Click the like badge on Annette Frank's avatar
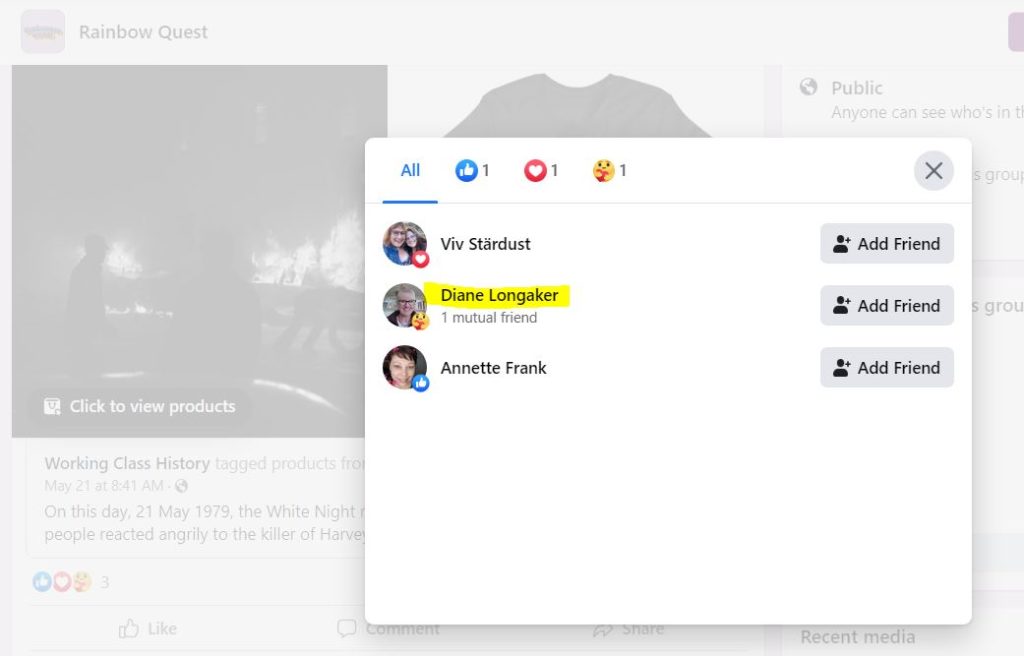 (x=421, y=383)
